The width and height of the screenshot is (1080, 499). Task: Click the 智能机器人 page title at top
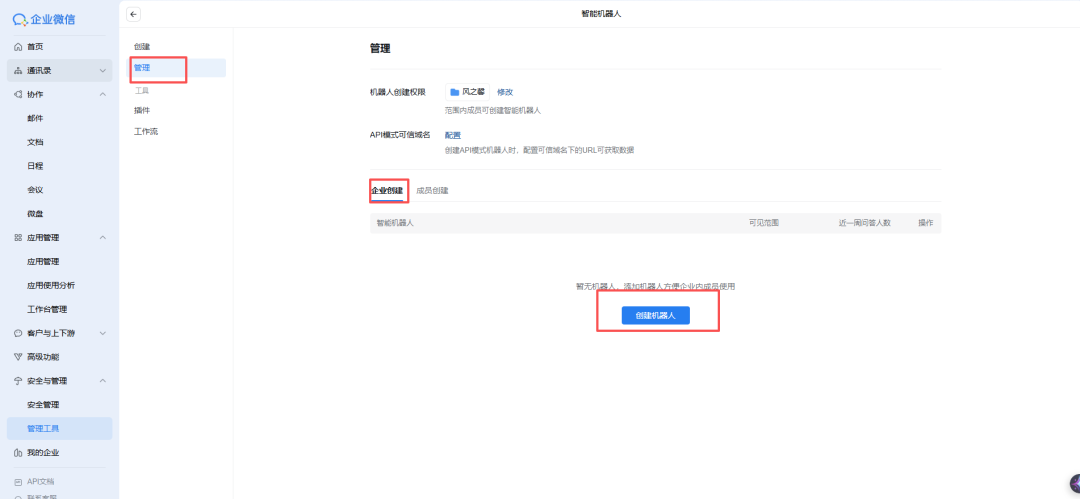click(602, 14)
